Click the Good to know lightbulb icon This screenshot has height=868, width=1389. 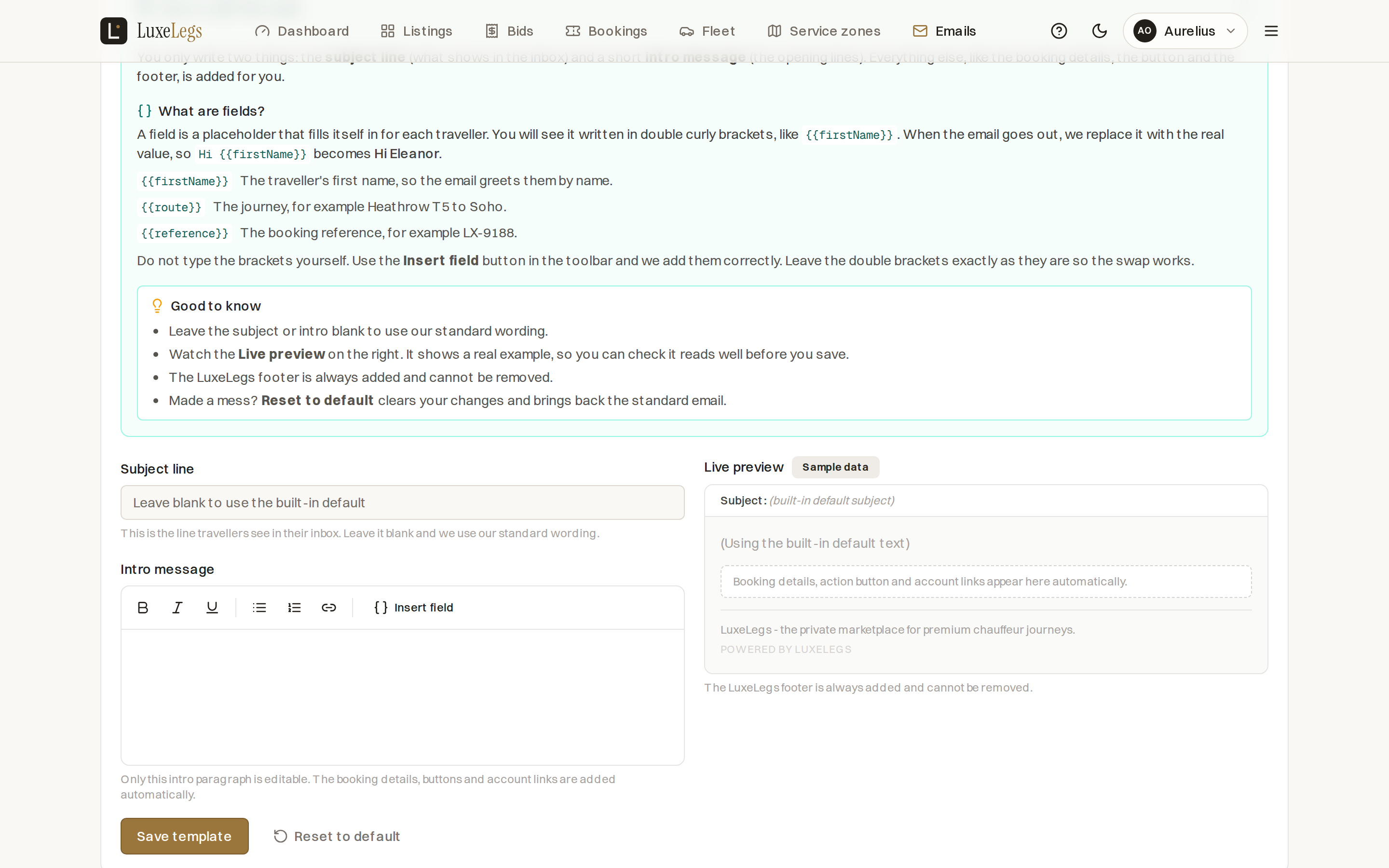pyautogui.click(x=157, y=306)
